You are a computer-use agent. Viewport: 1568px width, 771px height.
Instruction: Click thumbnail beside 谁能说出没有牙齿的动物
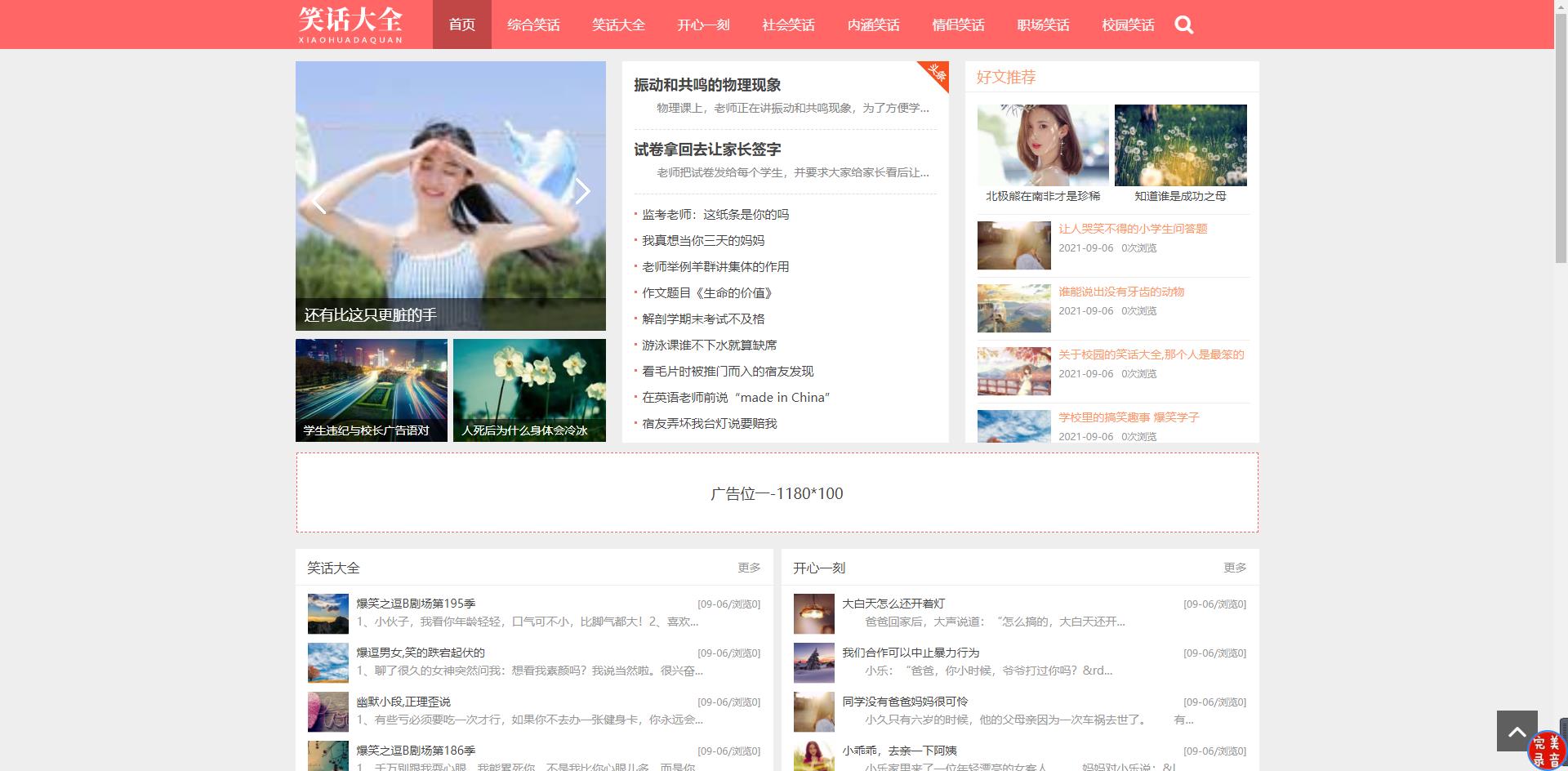1013,308
